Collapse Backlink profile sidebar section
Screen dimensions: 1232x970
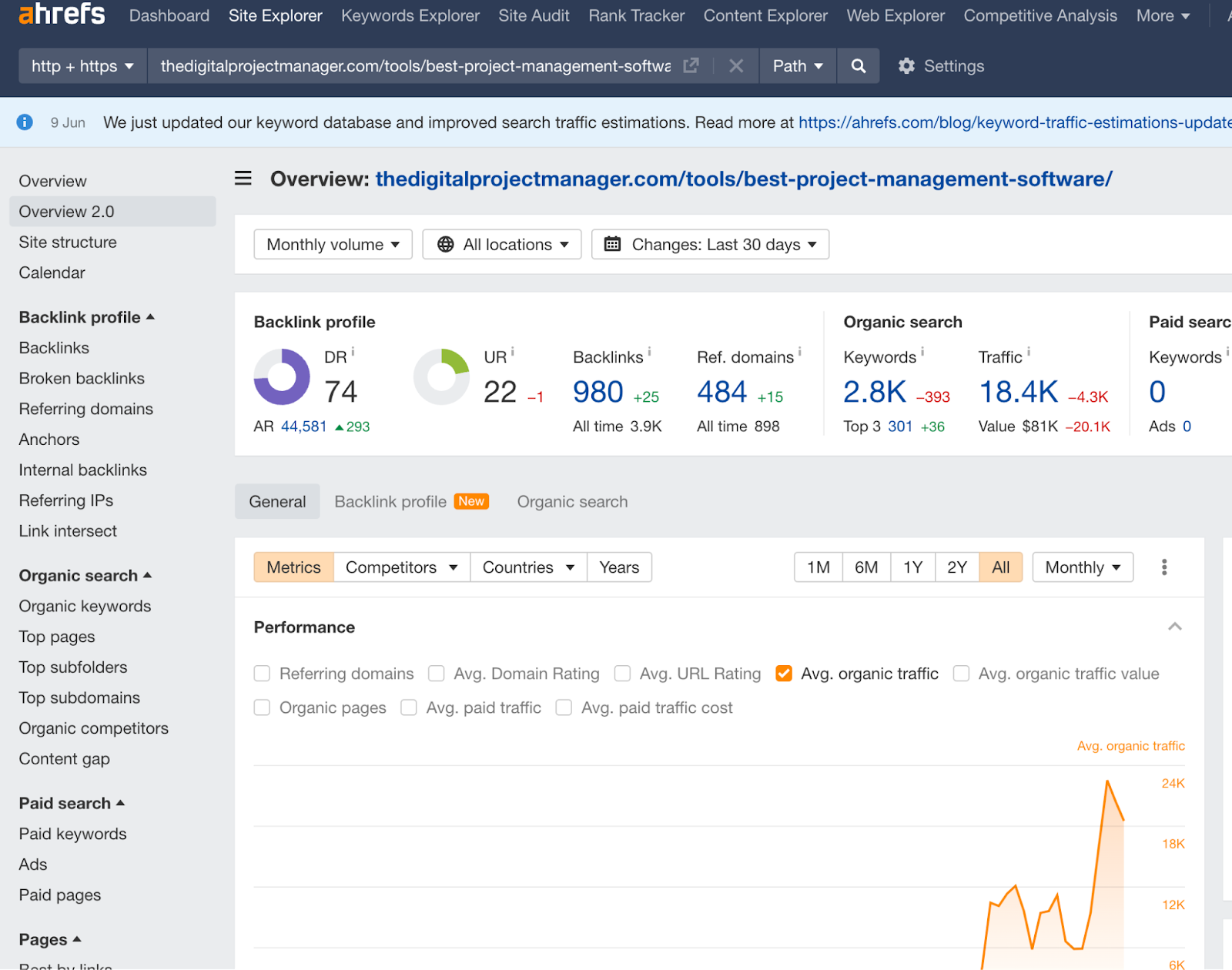click(x=87, y=317)
